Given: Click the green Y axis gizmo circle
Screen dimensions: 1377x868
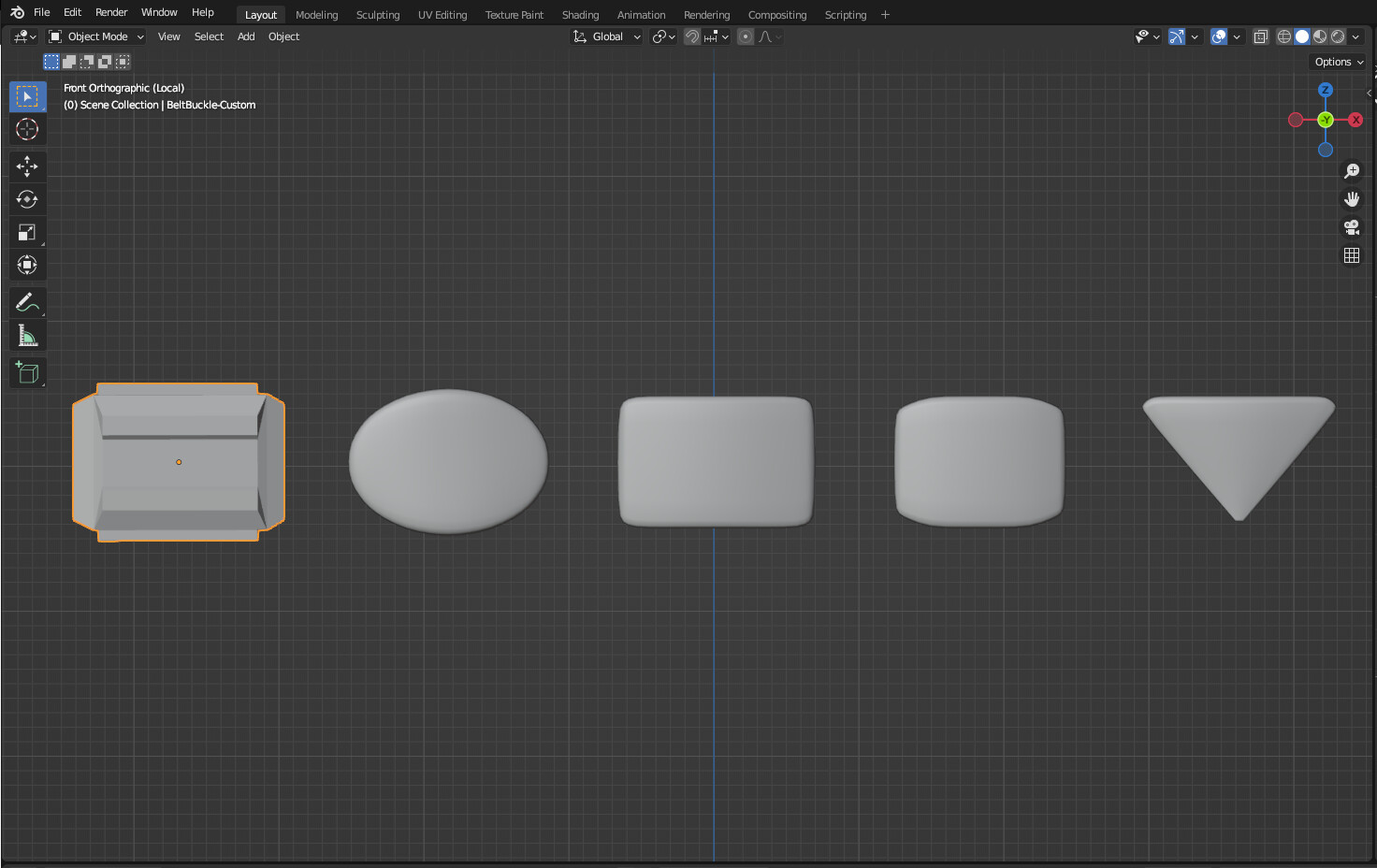Looking at the screenshot, I should [1326, 120].
